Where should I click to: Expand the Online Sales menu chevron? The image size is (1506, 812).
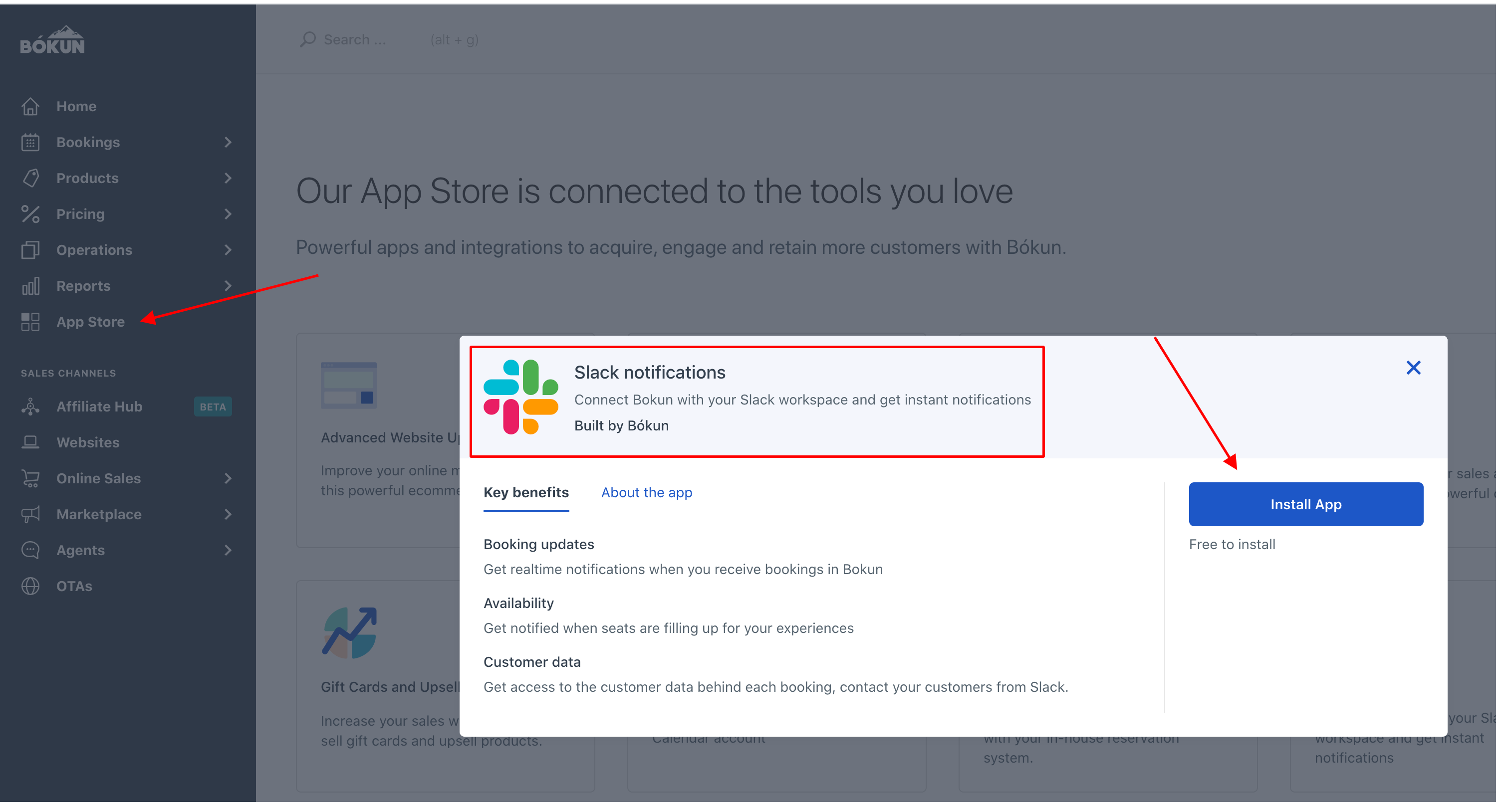click(229, 482)
